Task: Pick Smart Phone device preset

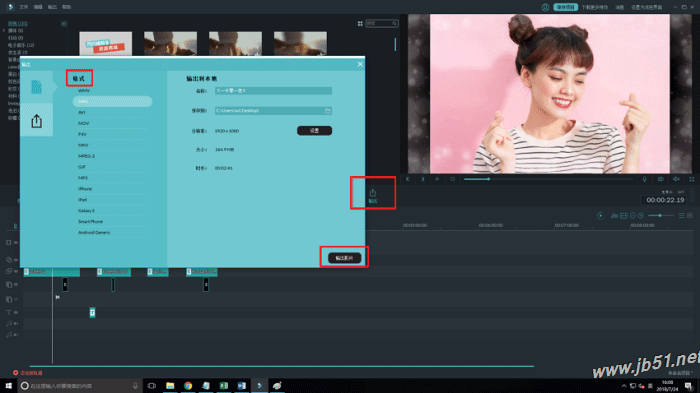Action: coord(91,222)
